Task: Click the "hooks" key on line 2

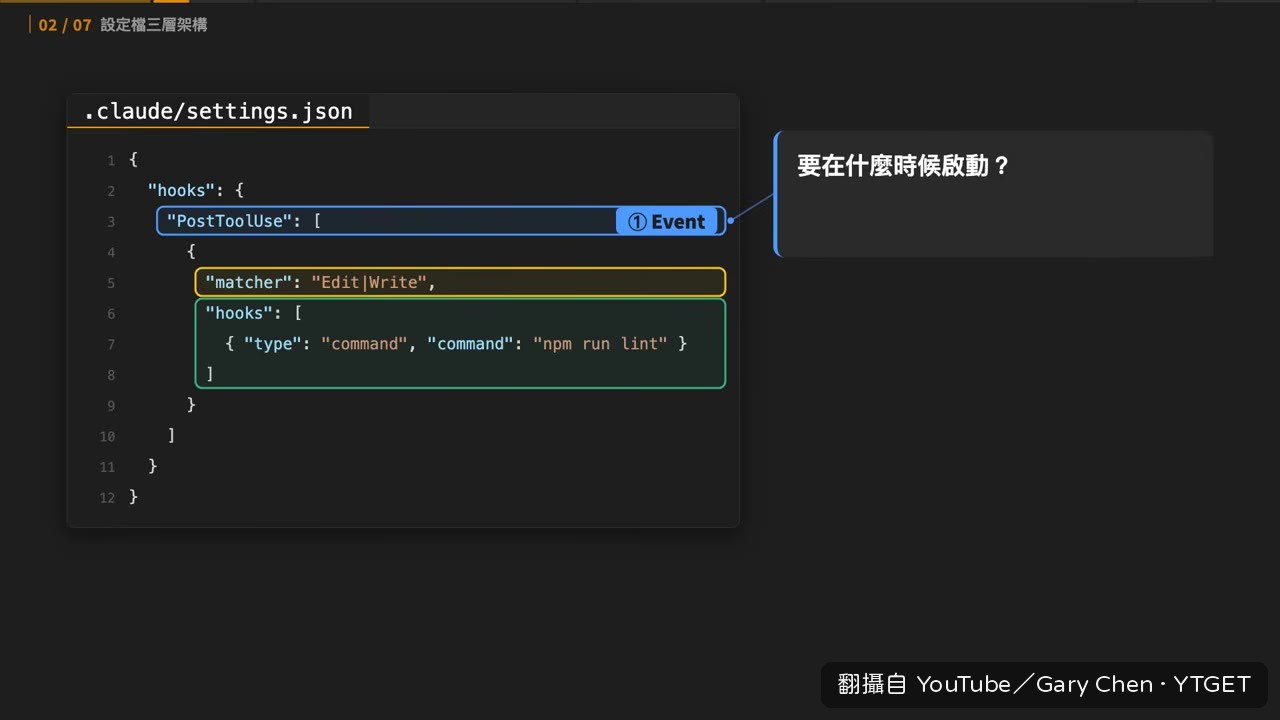Action: 181,190
